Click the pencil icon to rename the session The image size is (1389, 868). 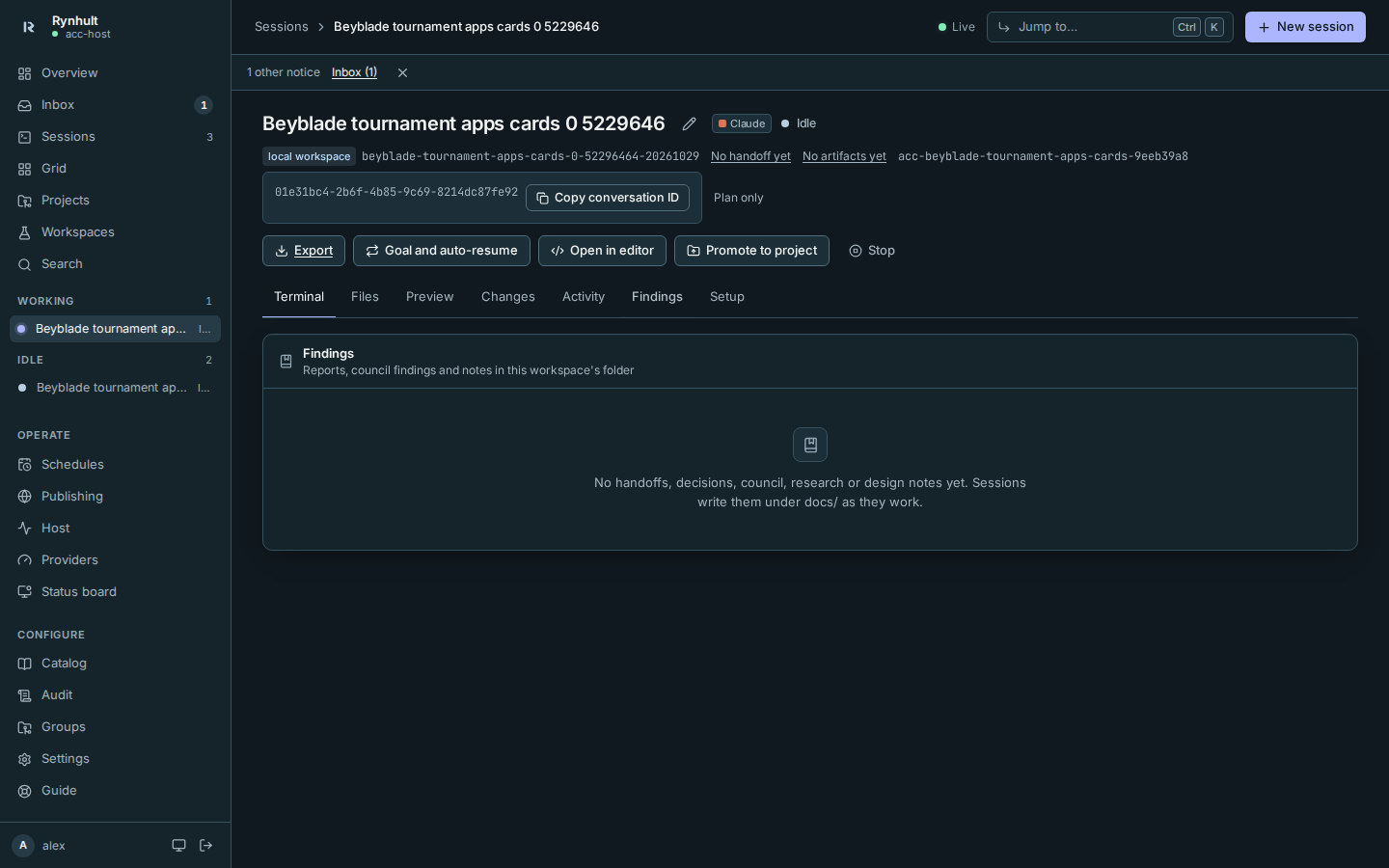[x=689, y=123]
